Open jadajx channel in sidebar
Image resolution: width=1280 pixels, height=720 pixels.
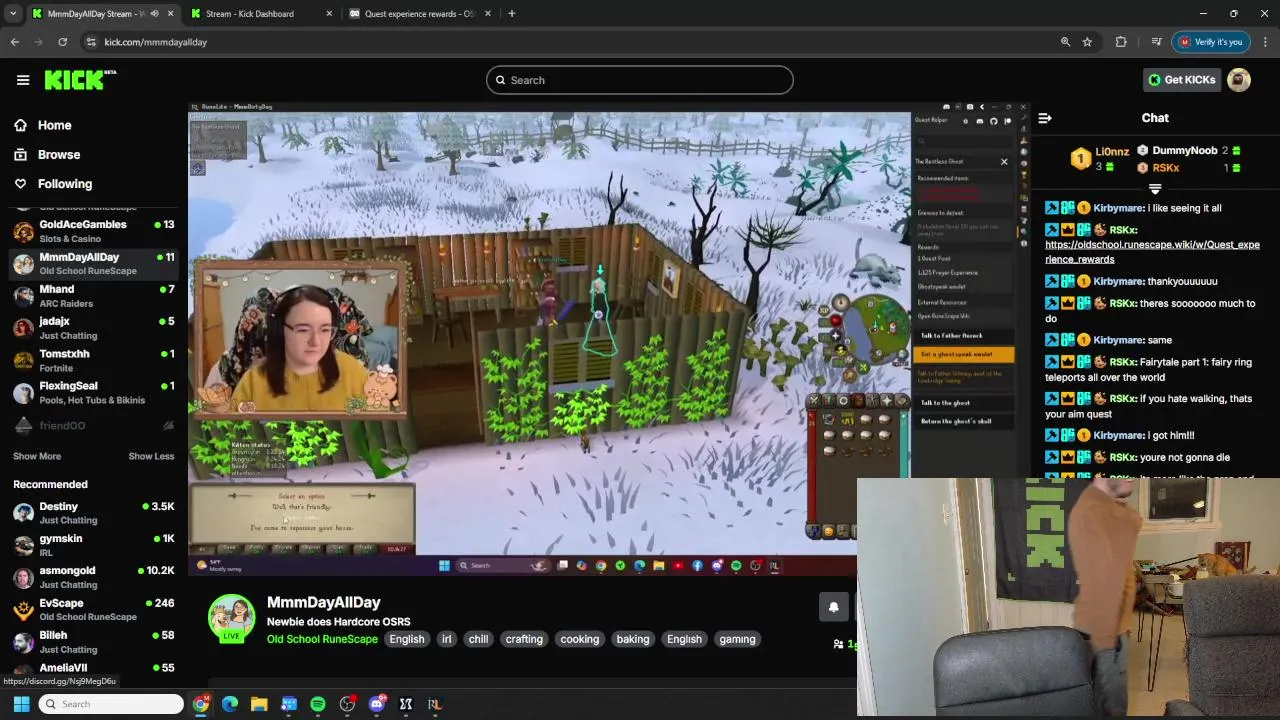tap(93, 328)
